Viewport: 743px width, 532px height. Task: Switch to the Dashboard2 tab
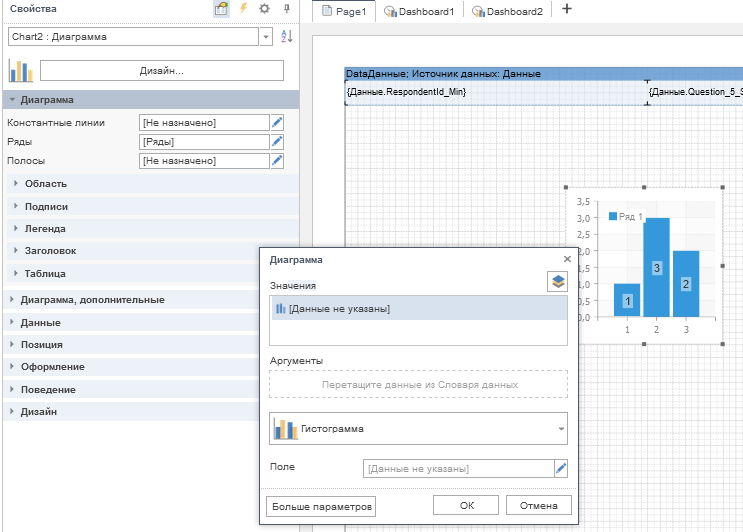[x=508, y=12]
